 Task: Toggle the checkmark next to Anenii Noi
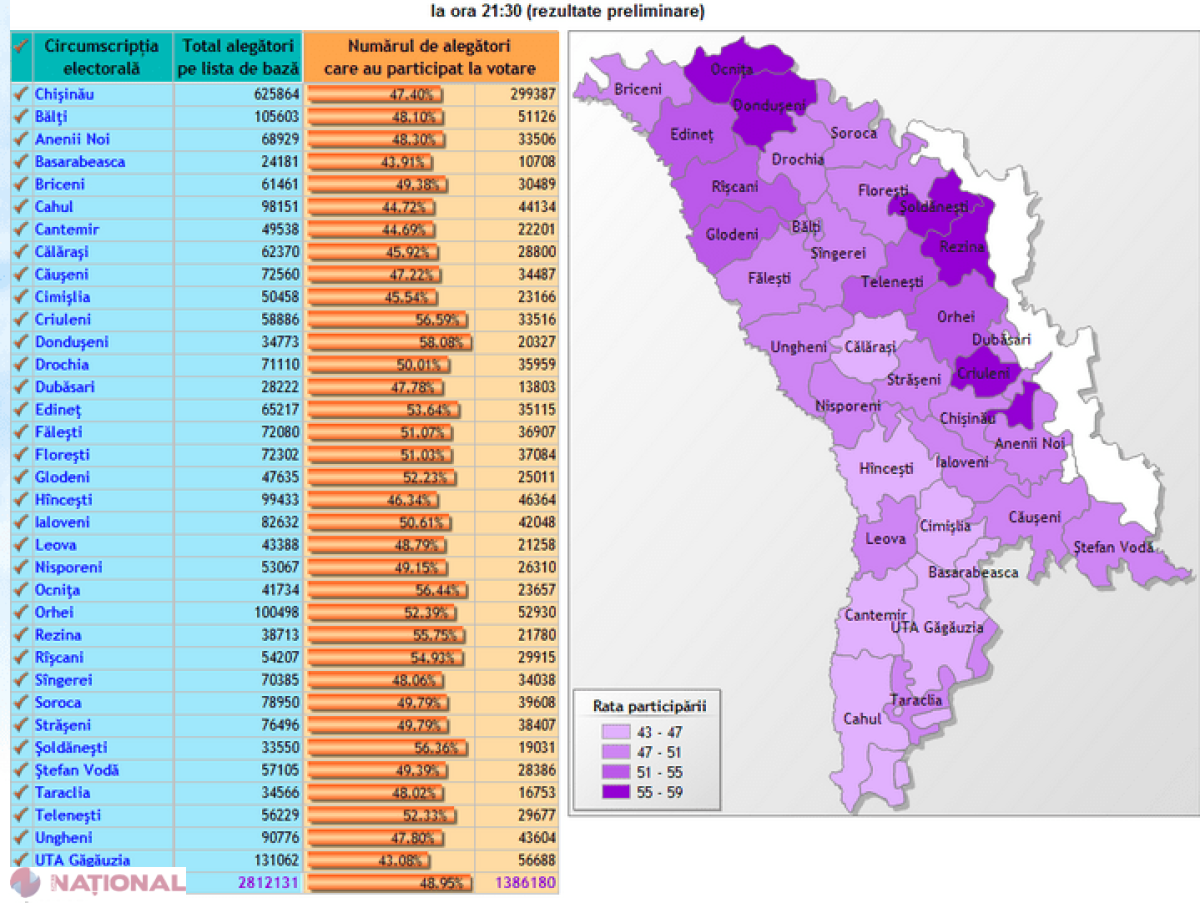click(21, 139)
